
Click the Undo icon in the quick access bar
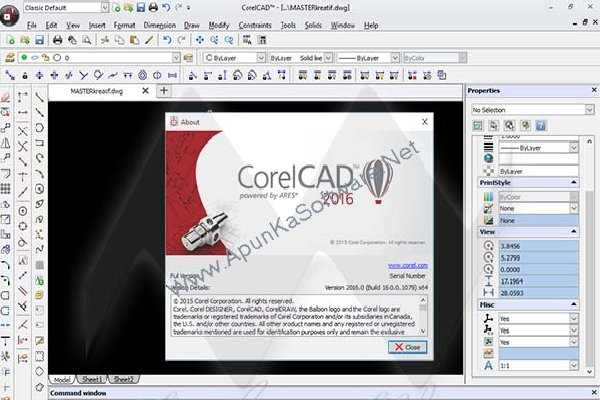[166, 7]
